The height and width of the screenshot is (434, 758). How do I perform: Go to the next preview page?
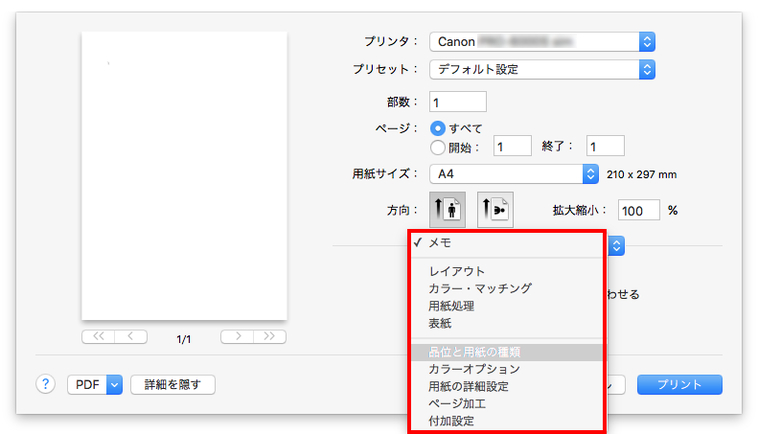click(237, 337)
